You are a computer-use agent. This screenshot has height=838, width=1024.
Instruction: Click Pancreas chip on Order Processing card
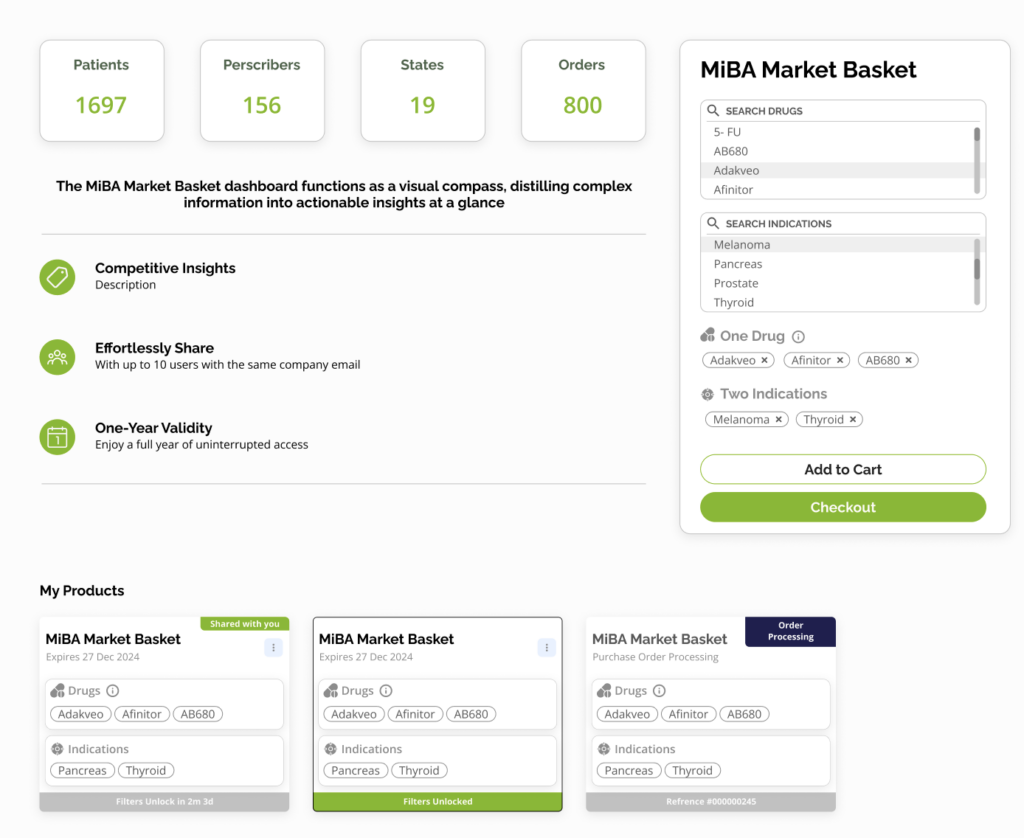pos(629,771)
